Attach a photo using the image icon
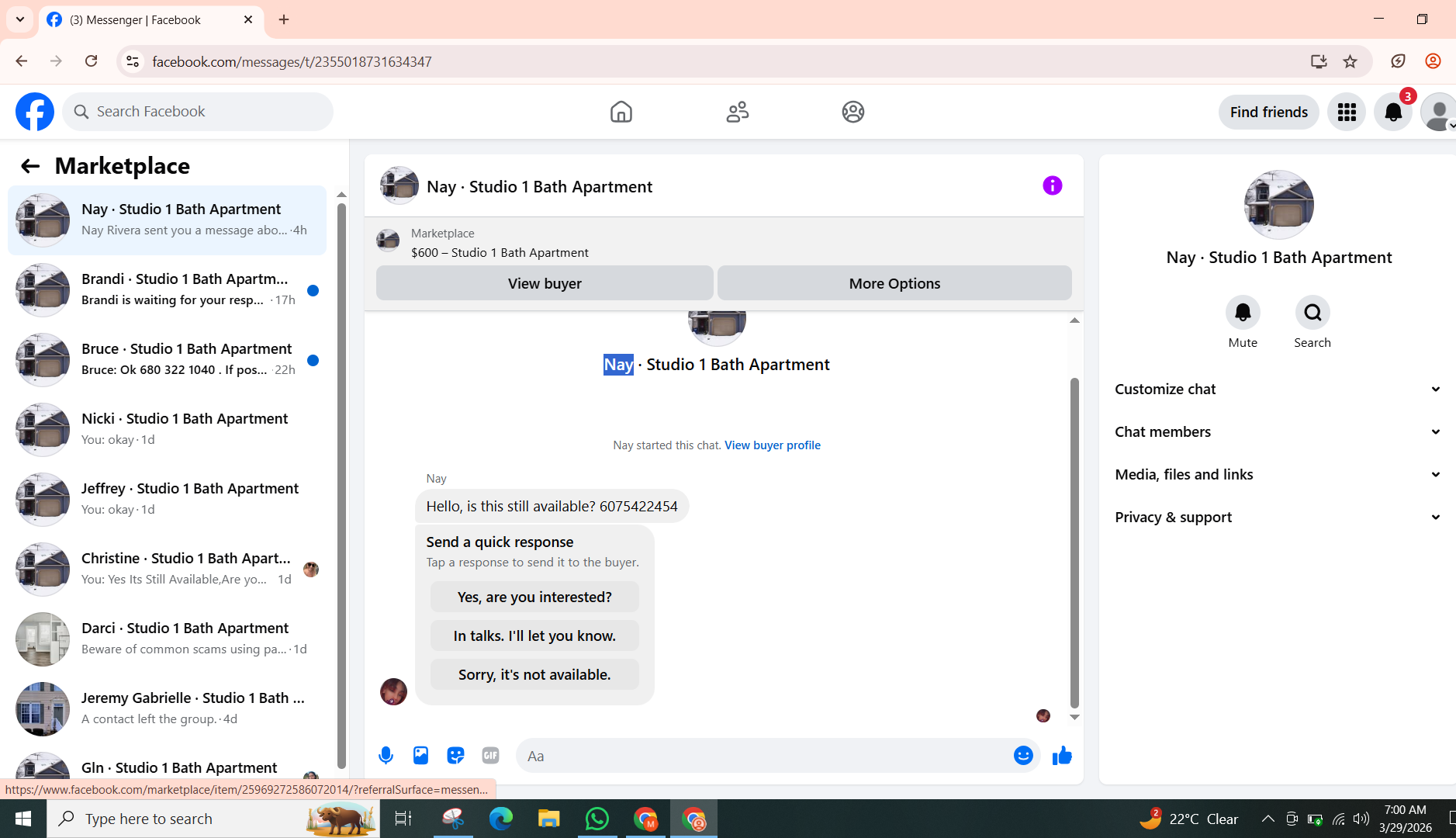The image size is (1456, 838). (x=420, y=756)
